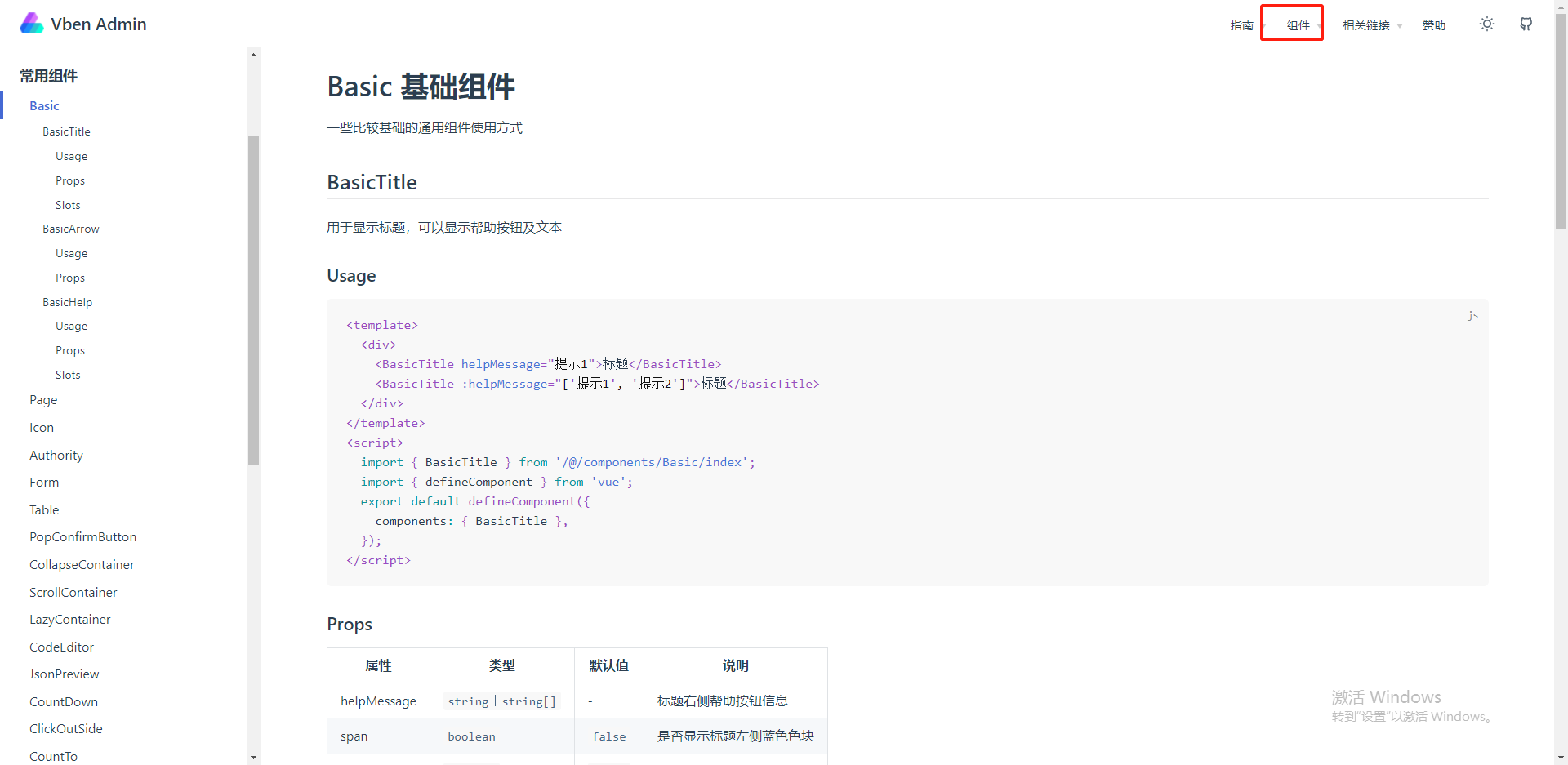
Task: Select Basic in the sidebar
Action: click(44, 106)
